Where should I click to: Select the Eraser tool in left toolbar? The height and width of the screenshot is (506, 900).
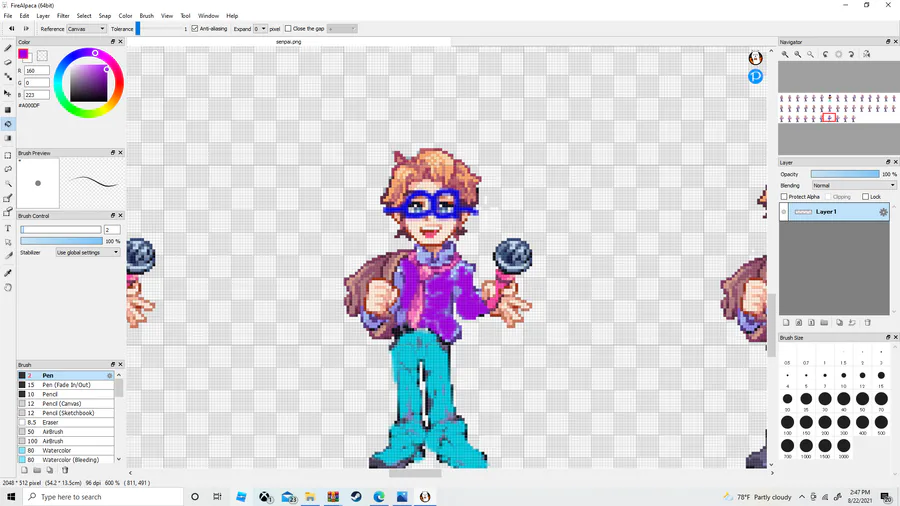click(x=8, y=63)
